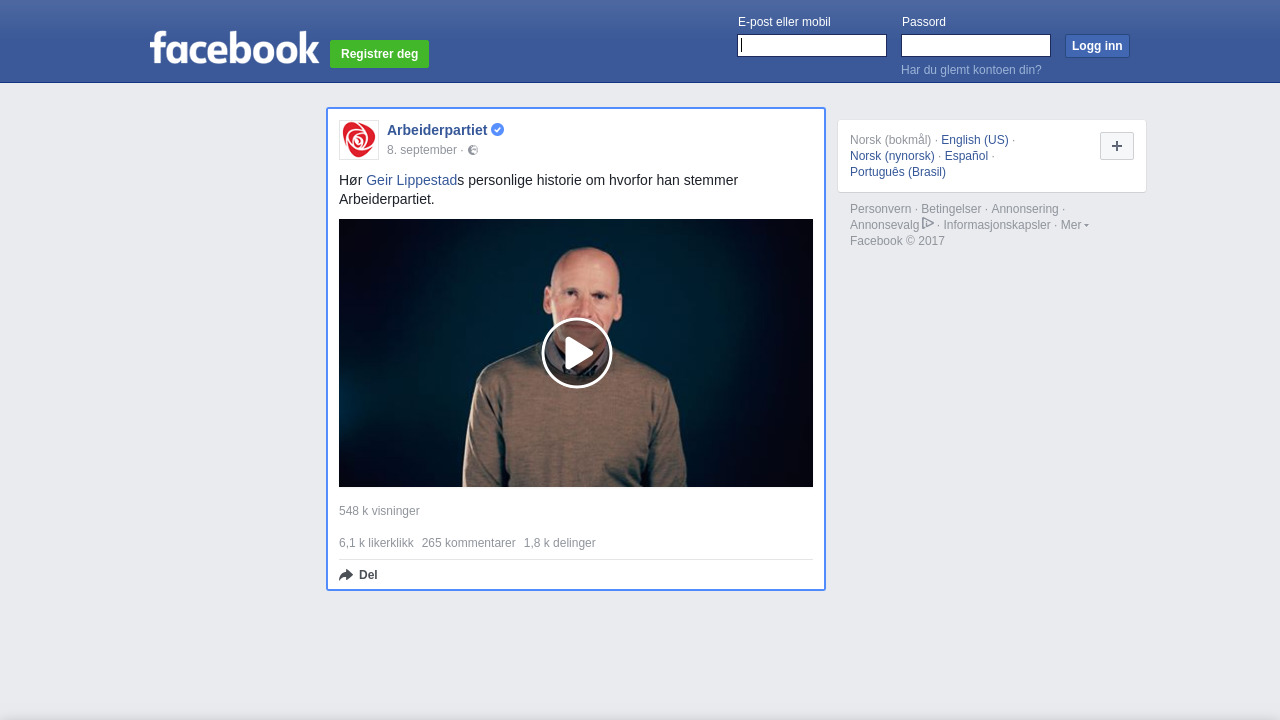Image resolution: width=1280 pixels, height=720 pixels.
Task: Open the Informasjonskapsler footer link
Action: (997, 225)
